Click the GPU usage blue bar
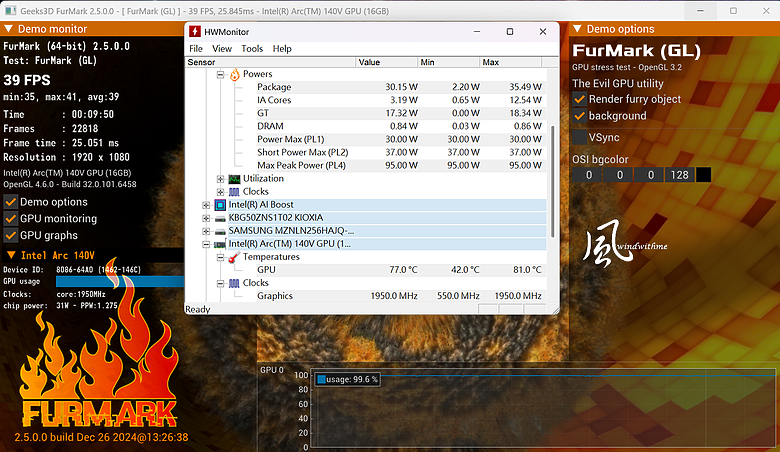Viewport: 780px width, 452px height. tap(120, 282)
